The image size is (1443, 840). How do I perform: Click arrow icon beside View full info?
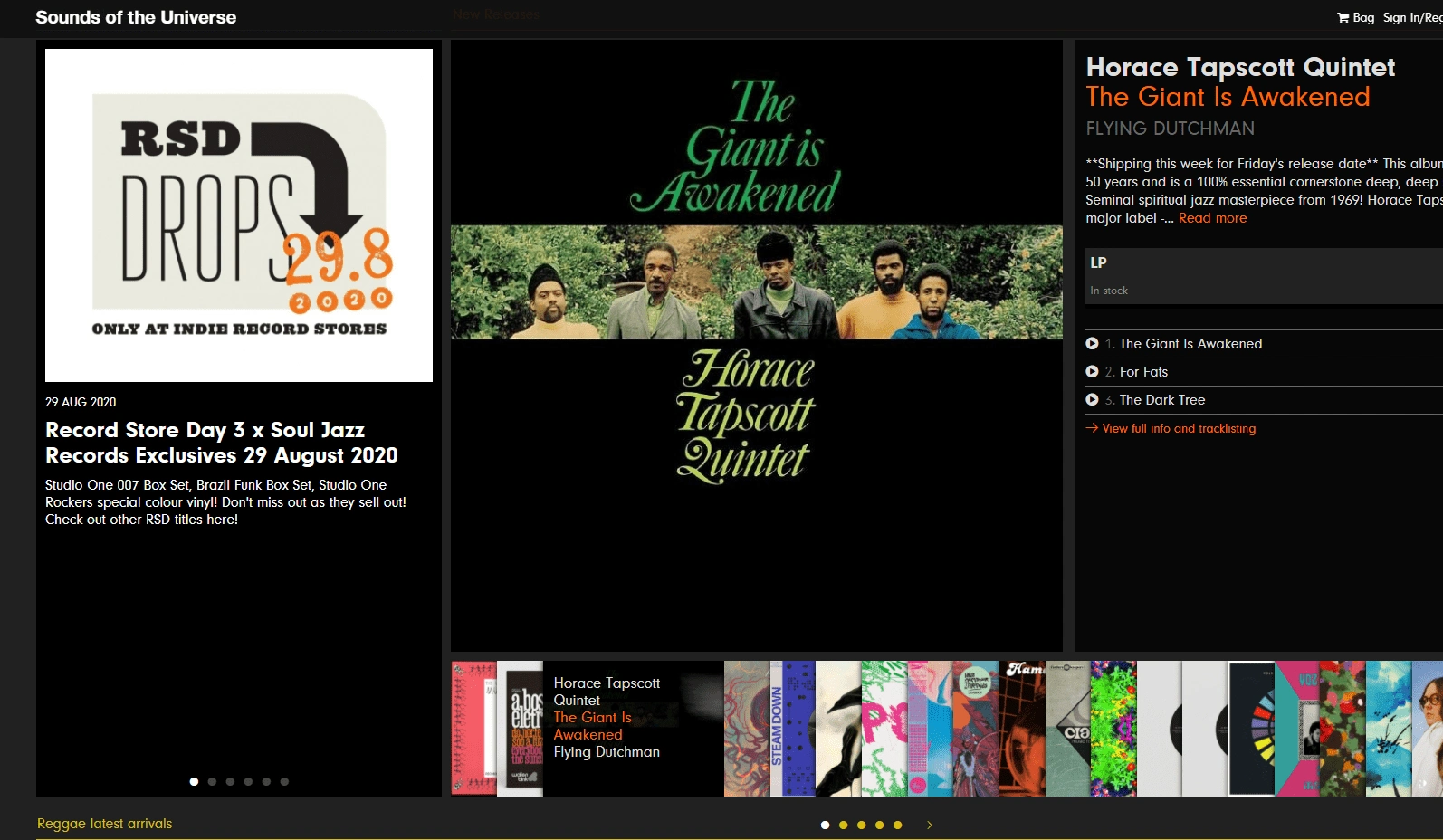(x=1092, y=428)
